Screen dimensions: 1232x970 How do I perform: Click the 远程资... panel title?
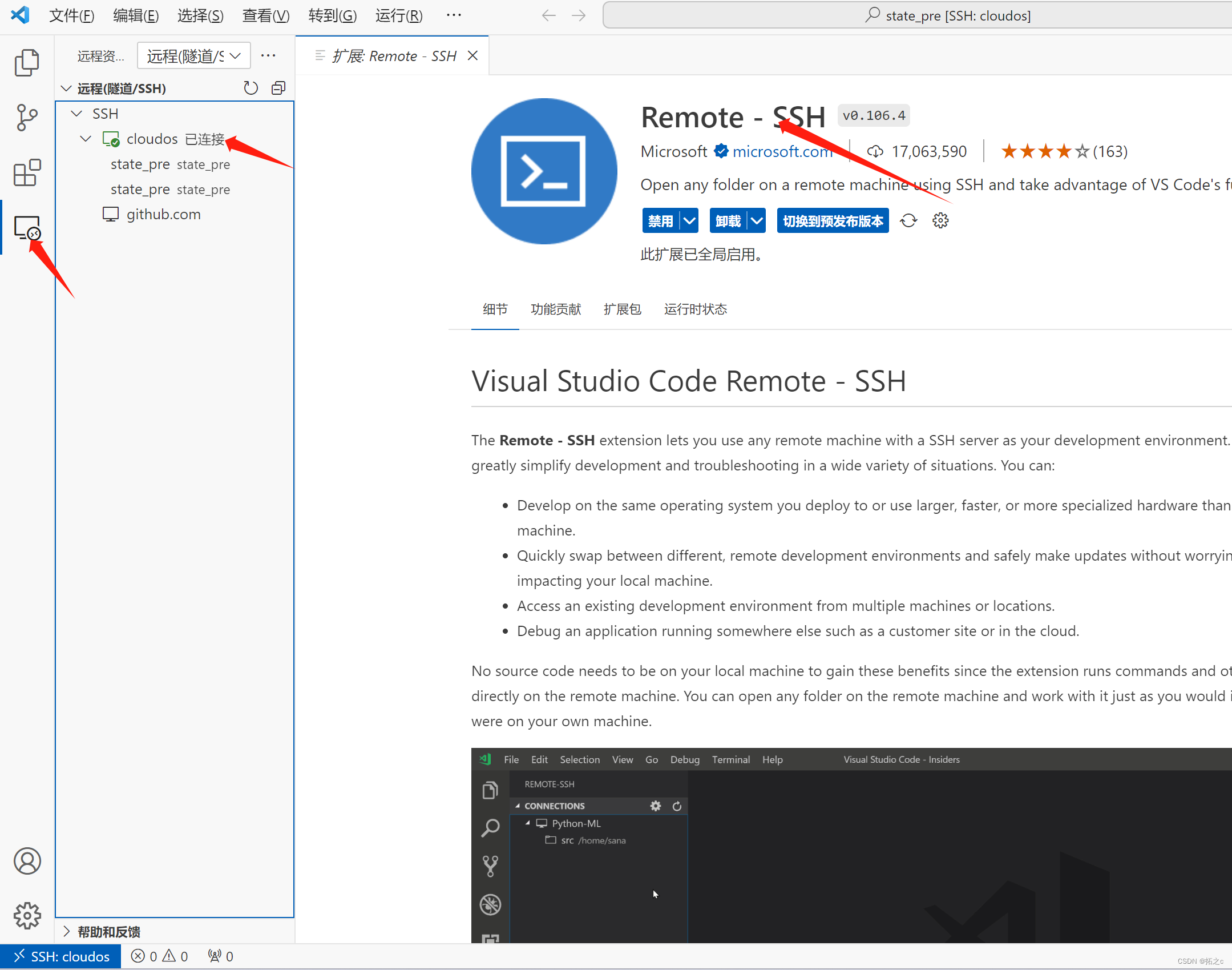[x=101, y=55]
